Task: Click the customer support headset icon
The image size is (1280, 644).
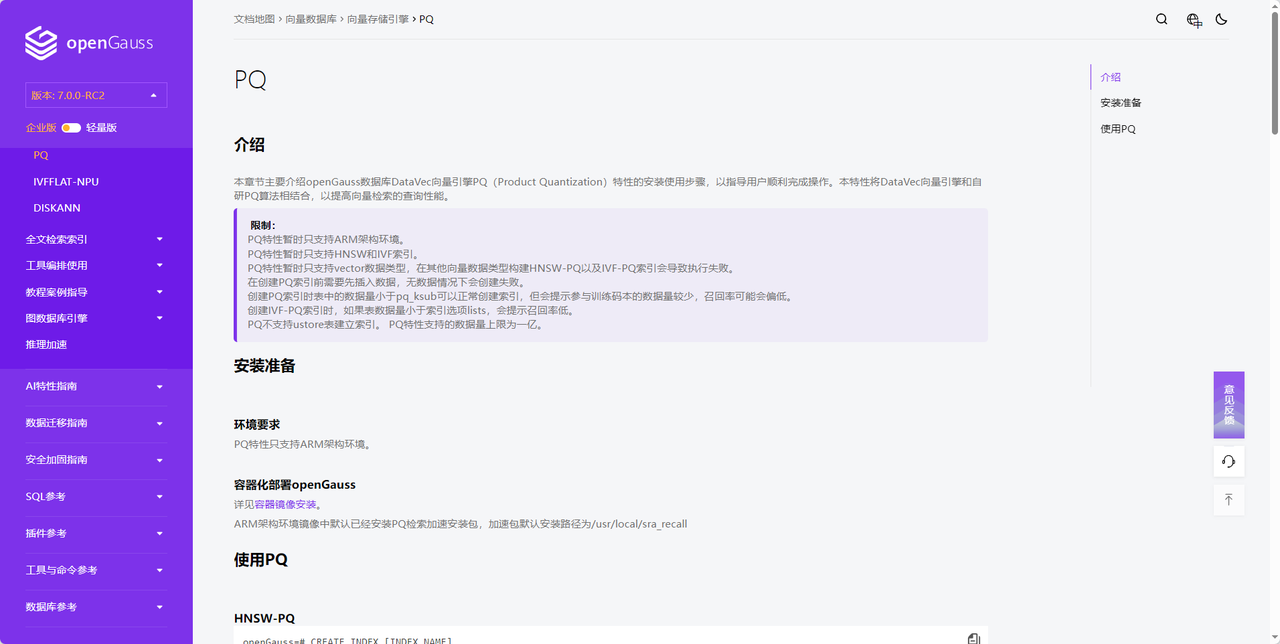Action: click(1228, 461)
